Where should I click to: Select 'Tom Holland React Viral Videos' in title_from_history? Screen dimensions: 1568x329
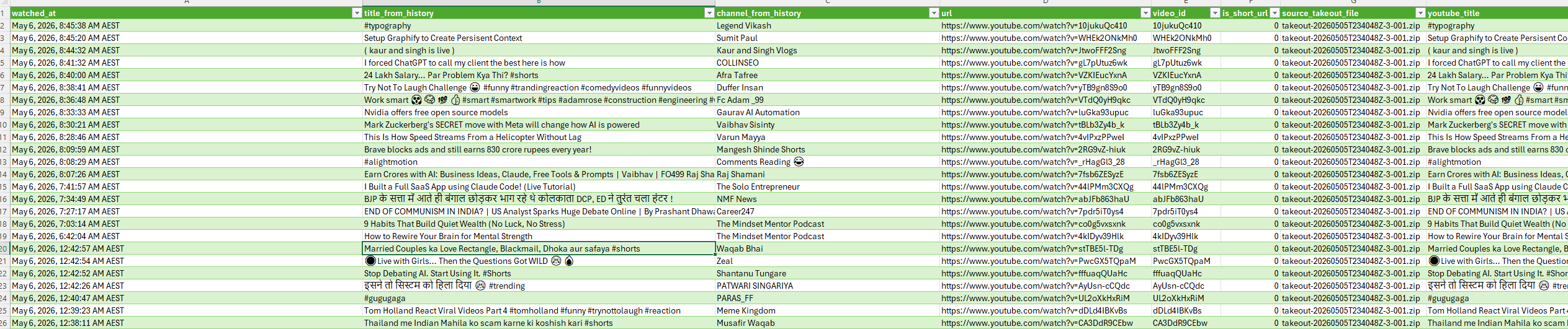pos(539,310)
